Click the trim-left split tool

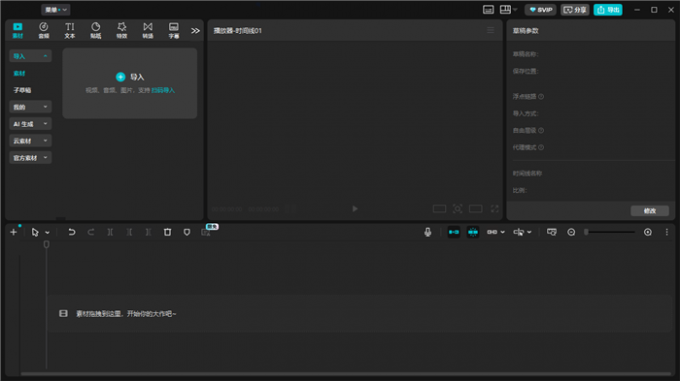point(129,232)
